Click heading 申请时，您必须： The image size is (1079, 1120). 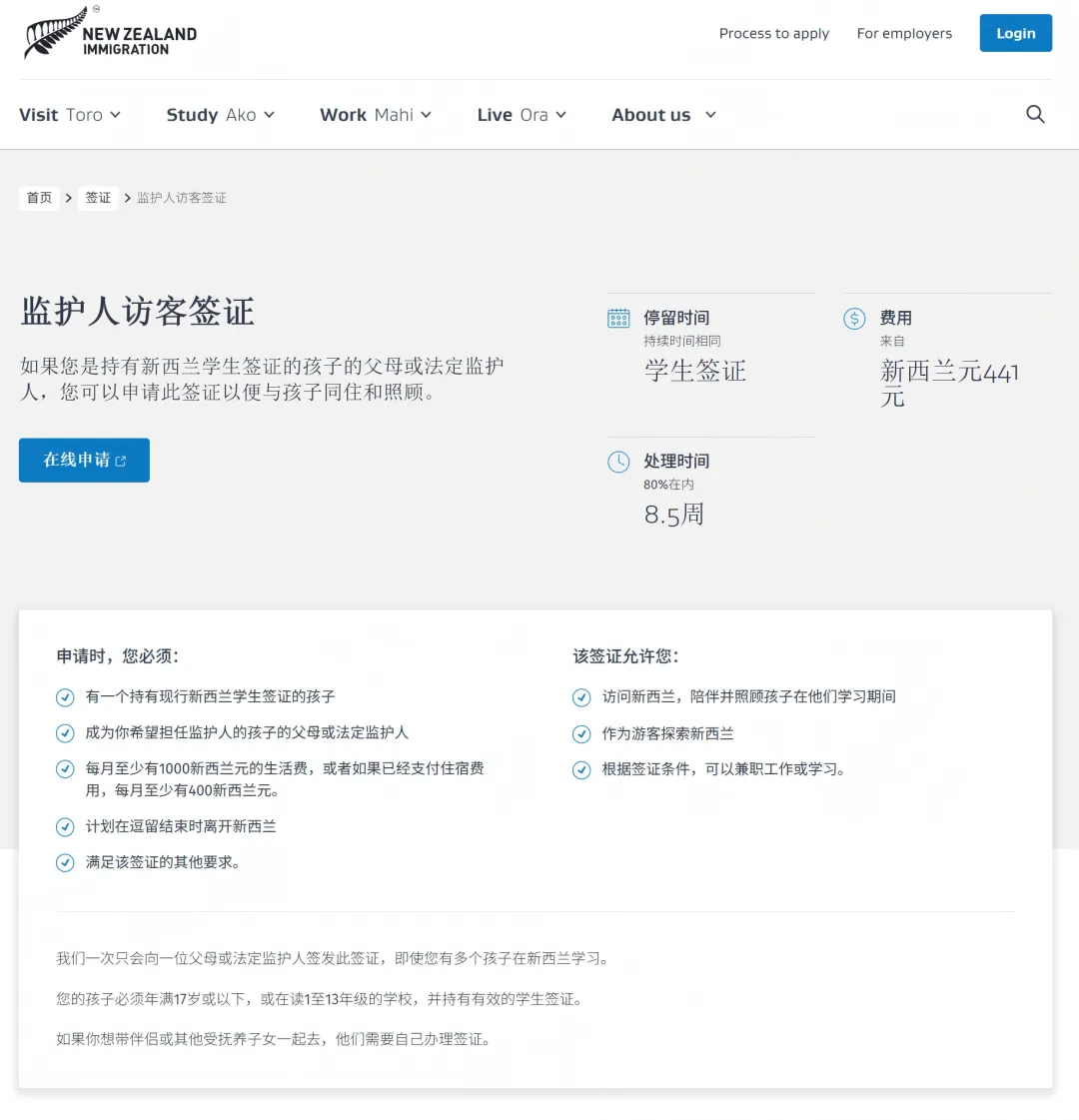pyautogui.click(x=118, y=656)
